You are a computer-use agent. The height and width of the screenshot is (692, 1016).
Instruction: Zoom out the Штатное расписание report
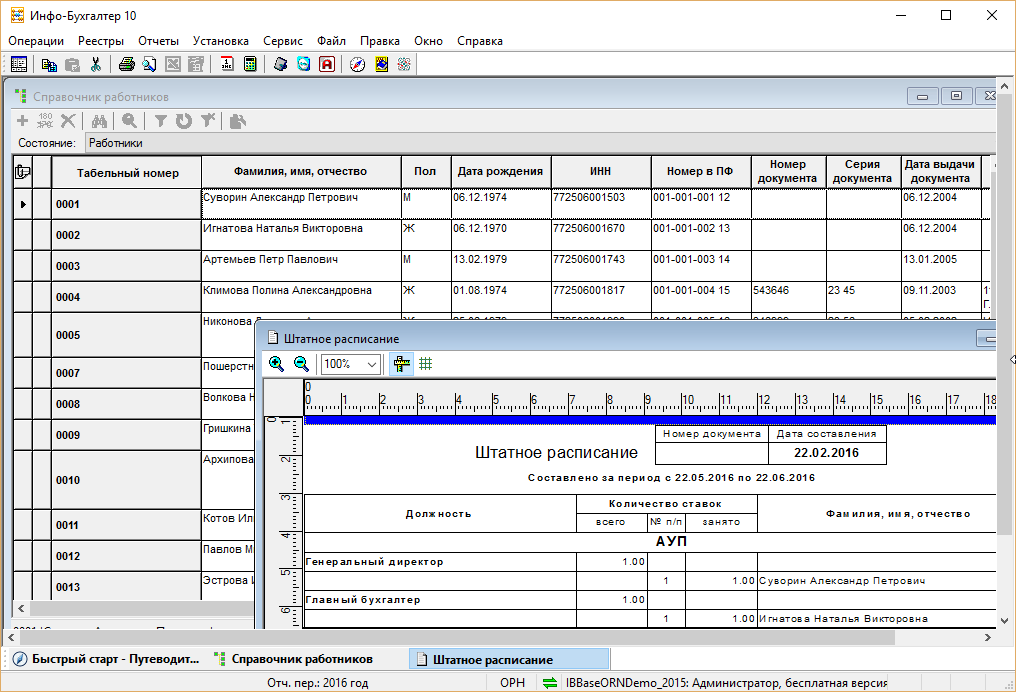pyautogui.click(x=301, y=363)
